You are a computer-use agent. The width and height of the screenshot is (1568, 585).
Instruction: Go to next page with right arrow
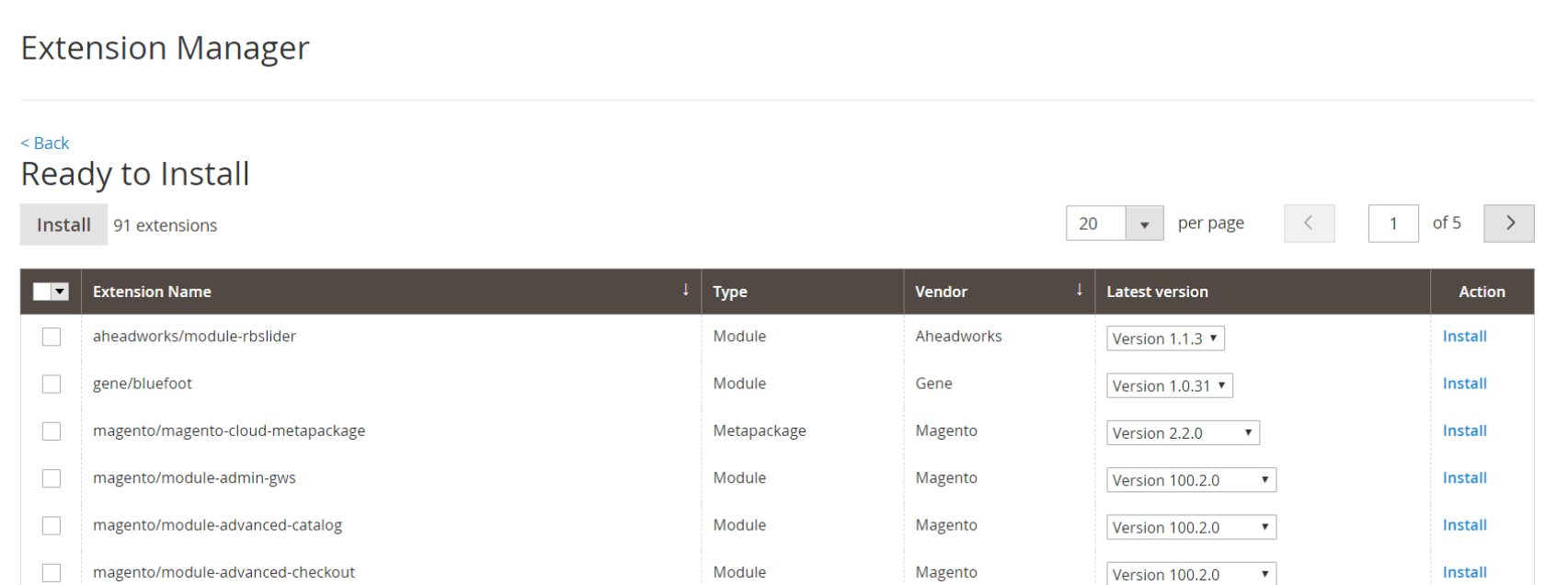(x=1508, y=224)
